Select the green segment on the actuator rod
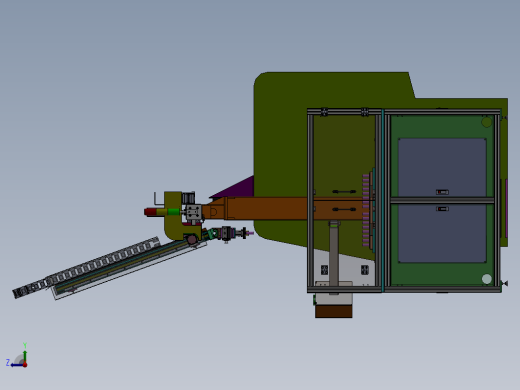Screen dimensions: 520x390 point(174,212)
